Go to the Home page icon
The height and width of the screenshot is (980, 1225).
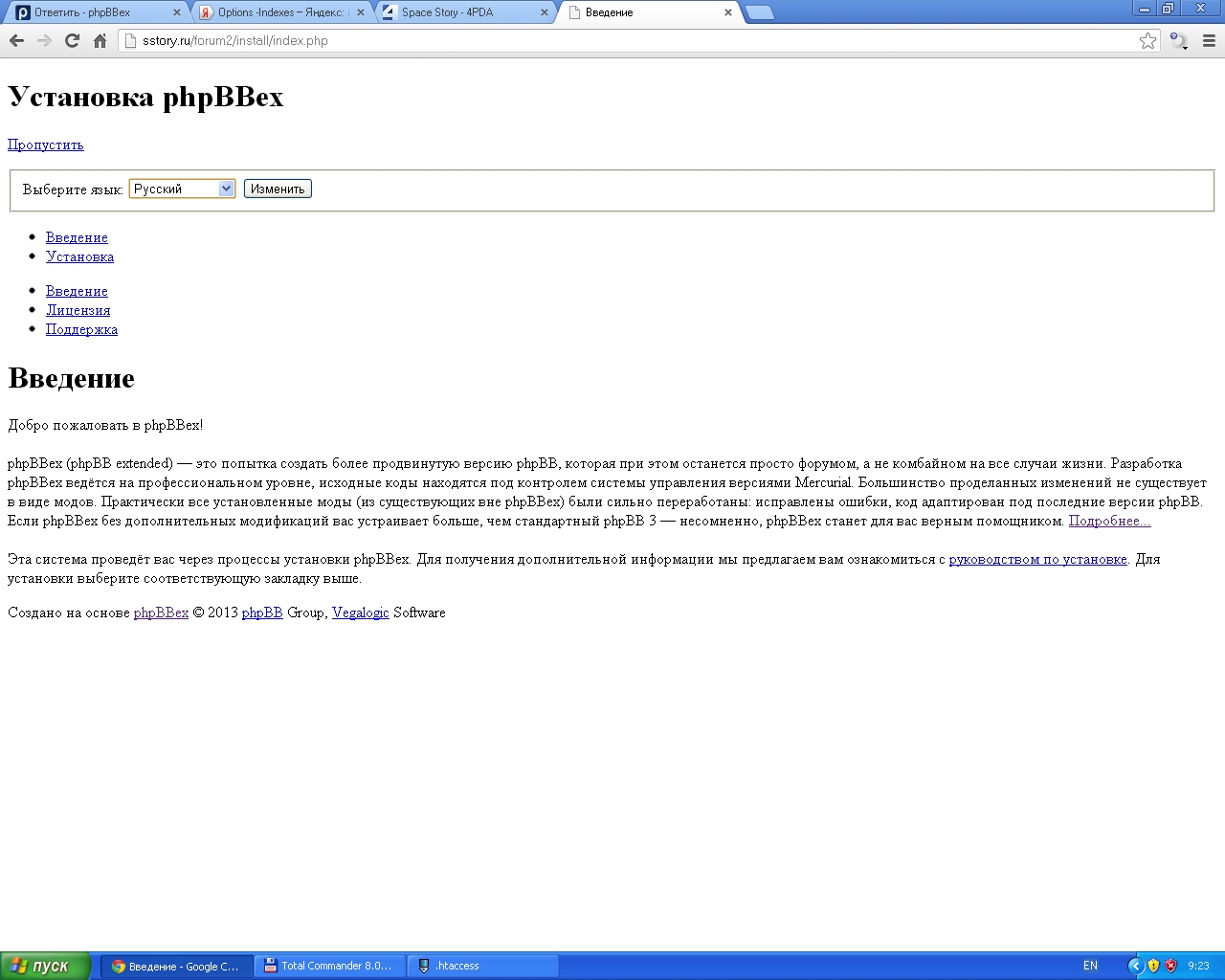[x=100, y=40]
